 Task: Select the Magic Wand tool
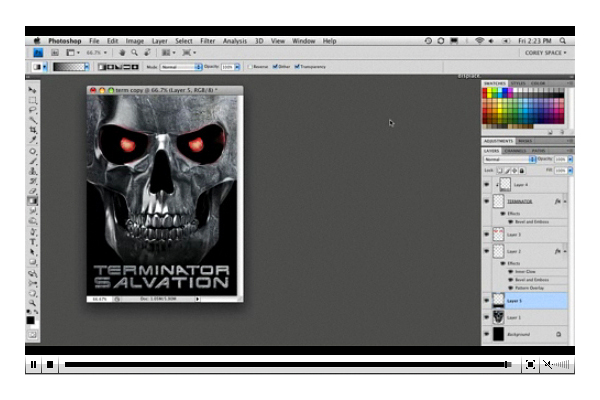click(x=33, y=120)
